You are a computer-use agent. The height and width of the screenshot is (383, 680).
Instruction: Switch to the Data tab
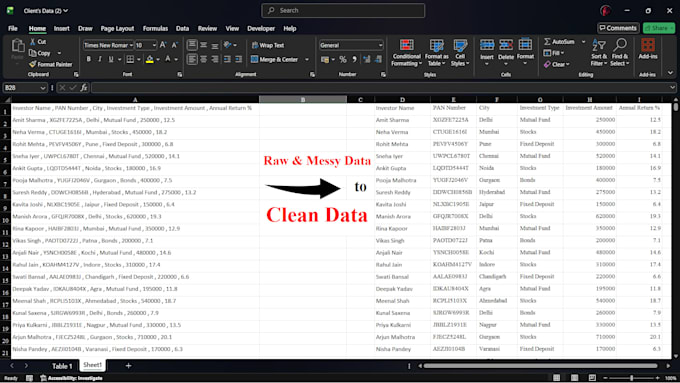click(183, 28)
